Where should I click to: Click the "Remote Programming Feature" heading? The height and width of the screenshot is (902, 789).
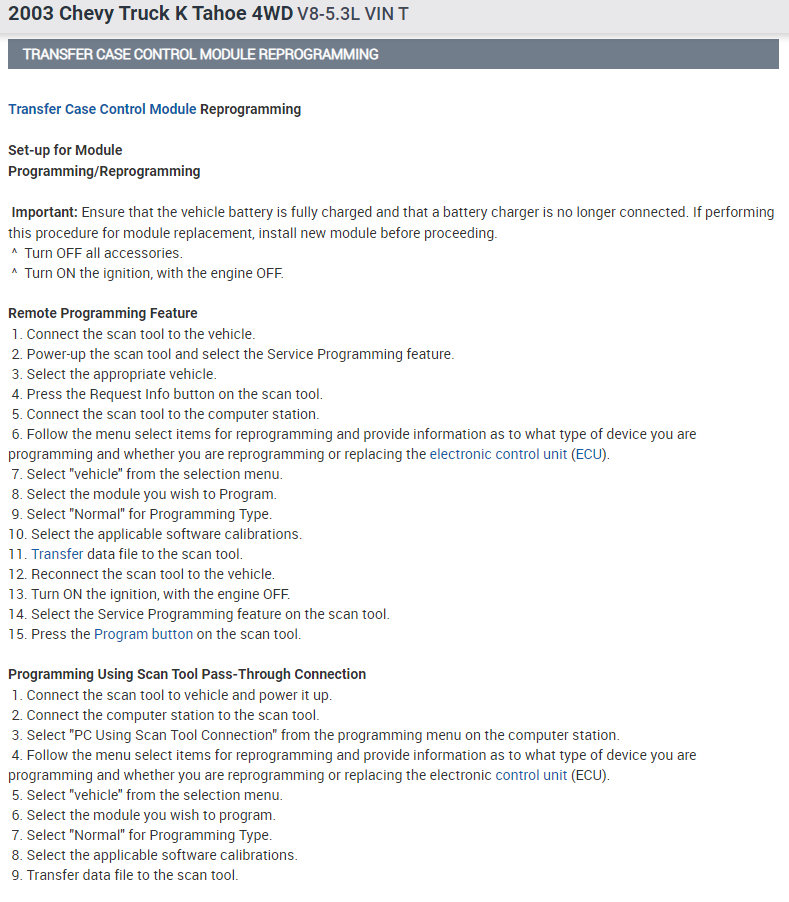(103, 313)
